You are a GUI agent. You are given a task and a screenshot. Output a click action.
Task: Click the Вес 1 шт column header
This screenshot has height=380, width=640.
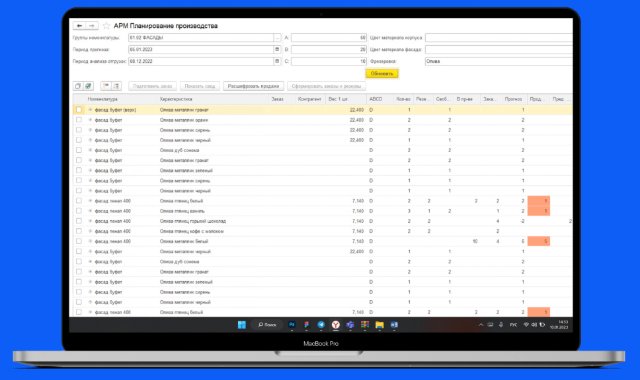coord(338,99)
